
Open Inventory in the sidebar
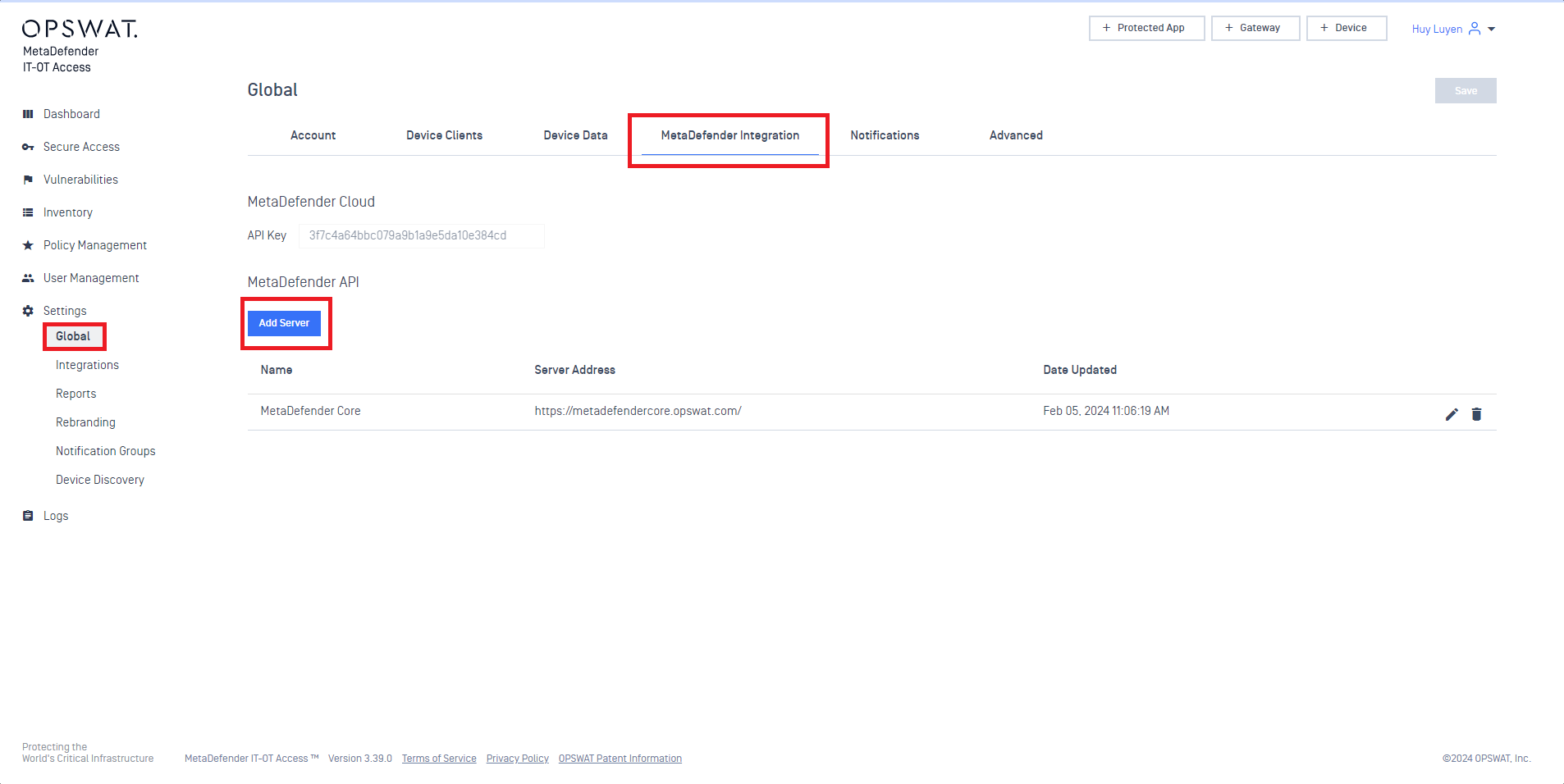click(x=67, y=212)
